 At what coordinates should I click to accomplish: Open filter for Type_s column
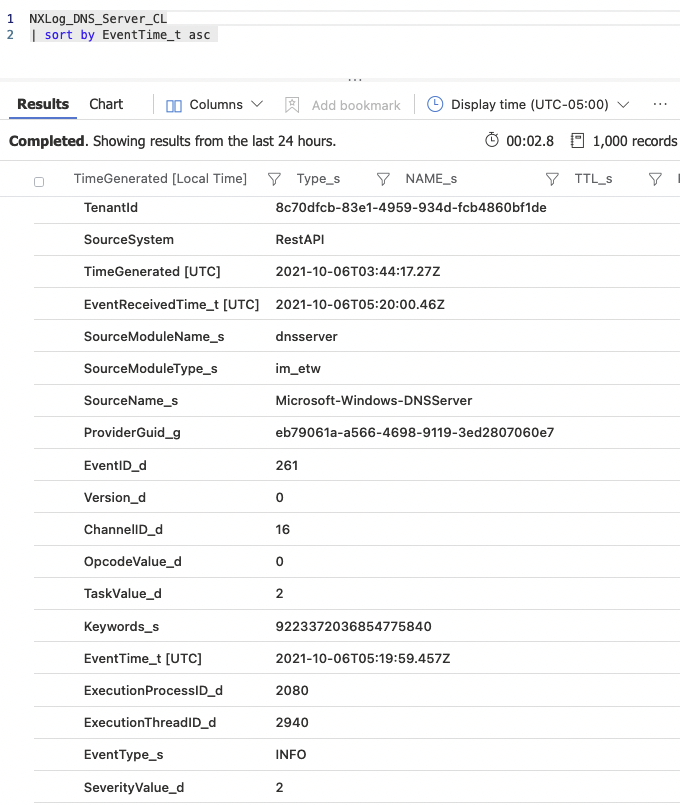tap(382, 179)
